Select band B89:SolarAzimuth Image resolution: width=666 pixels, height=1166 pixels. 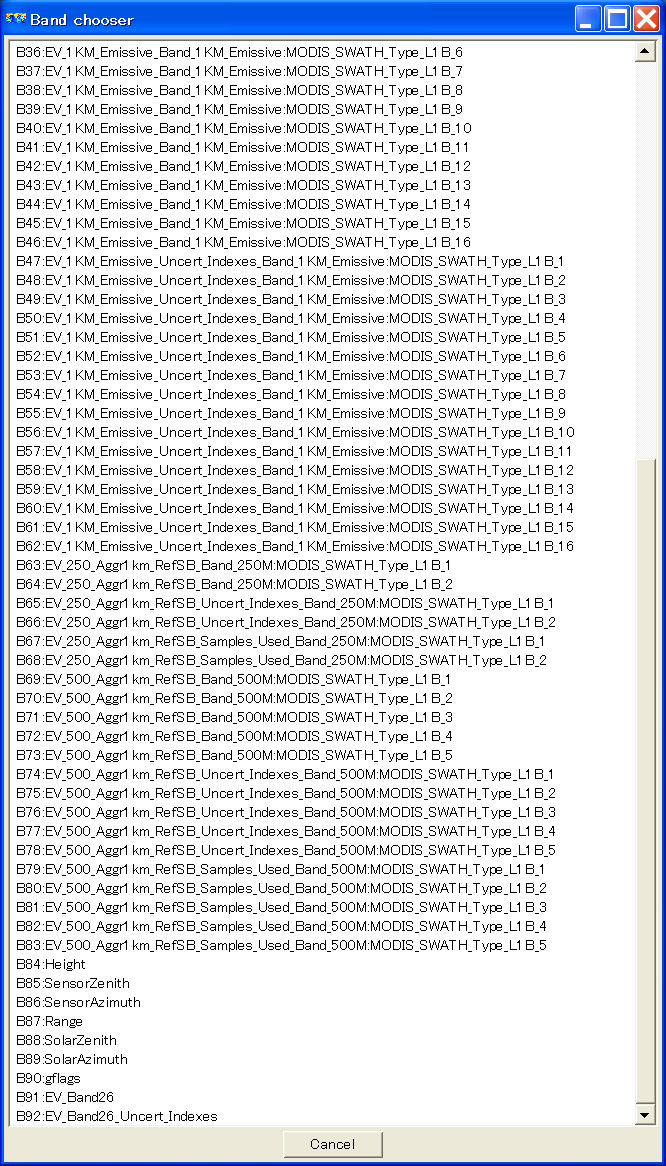tap(71, 1060)
